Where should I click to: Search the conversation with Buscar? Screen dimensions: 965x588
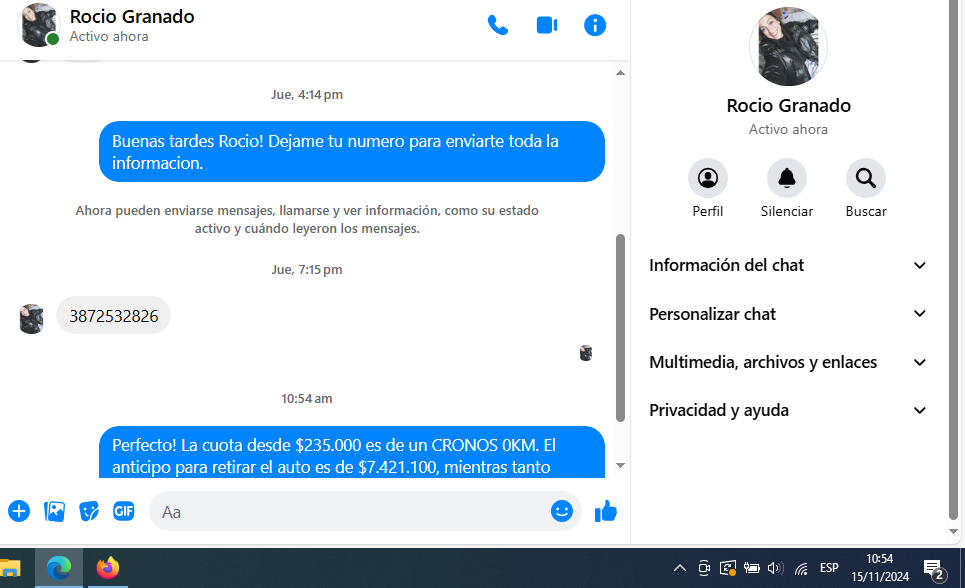click(x=866, y=179)
